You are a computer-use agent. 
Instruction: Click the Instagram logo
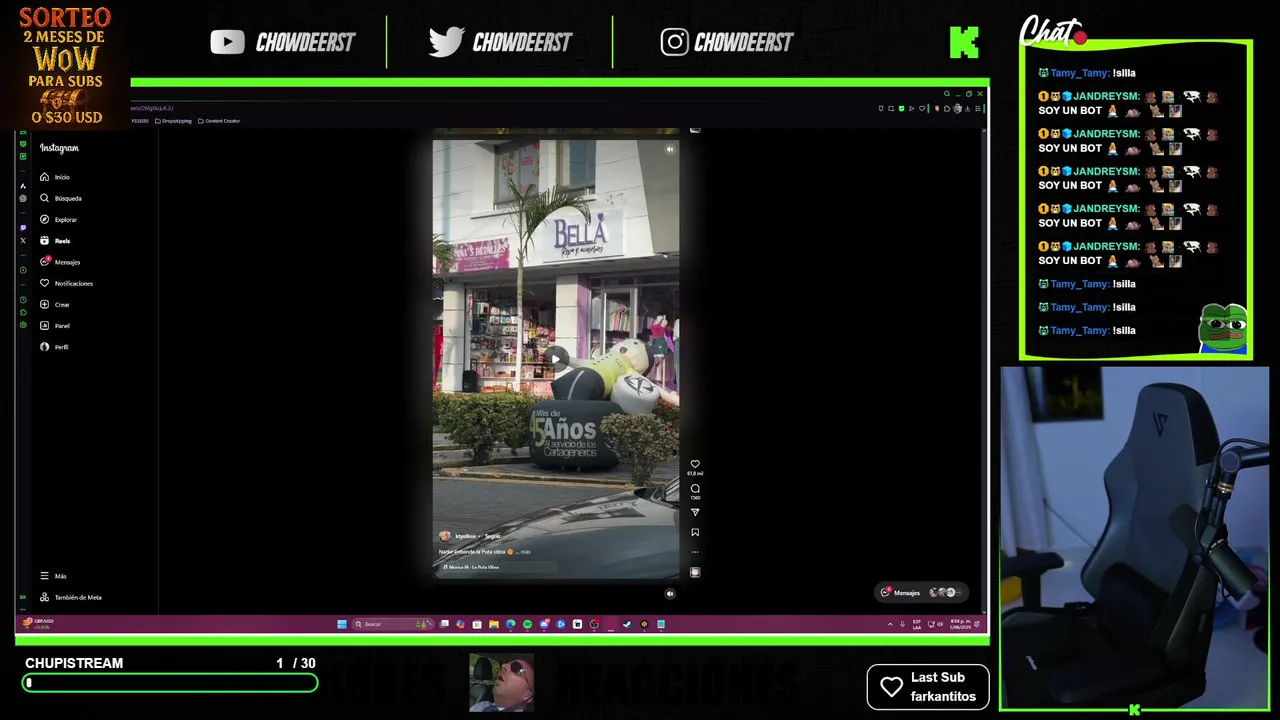[x=59, y=148]
